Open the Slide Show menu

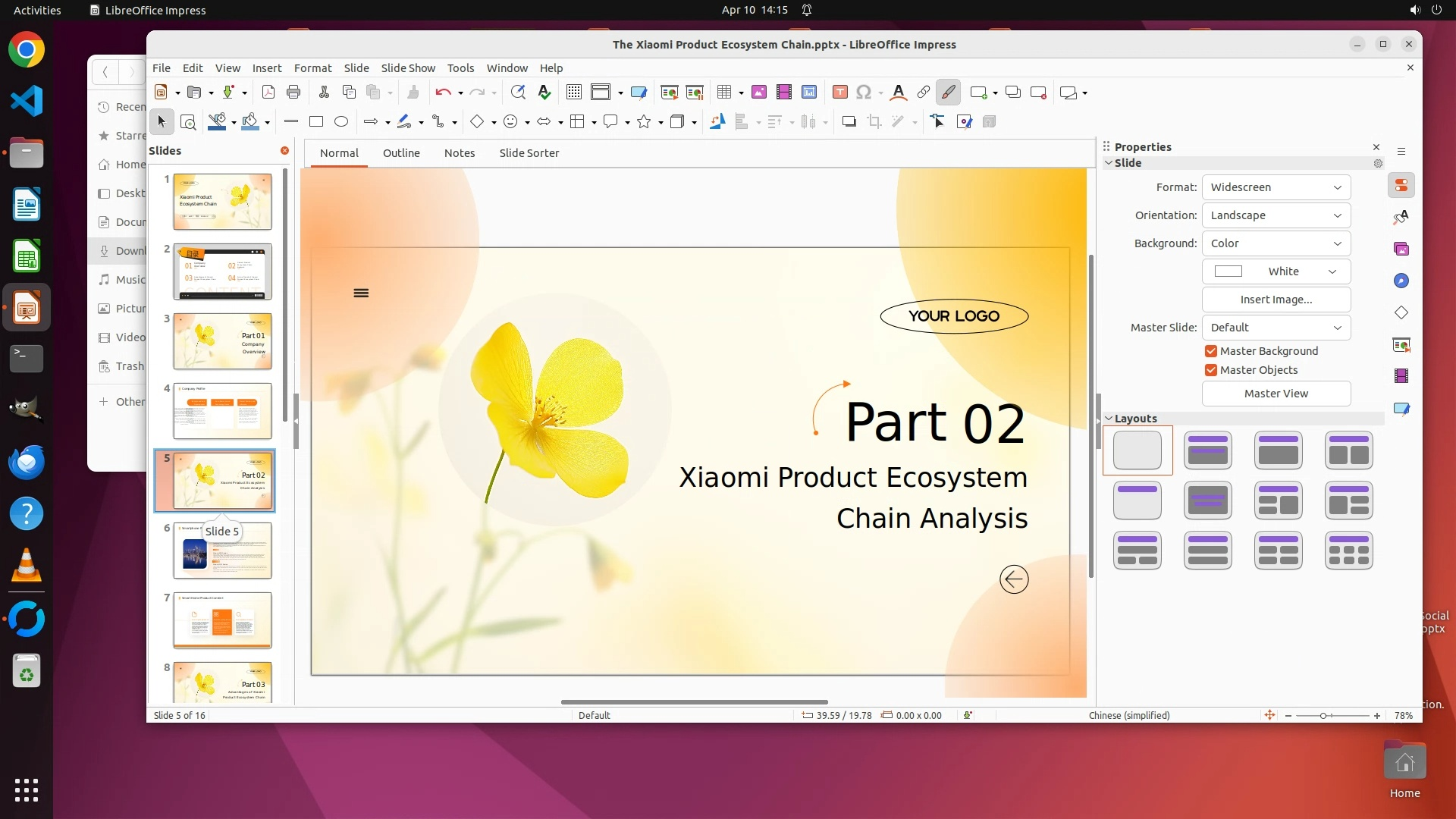click(x=408, y=68)
